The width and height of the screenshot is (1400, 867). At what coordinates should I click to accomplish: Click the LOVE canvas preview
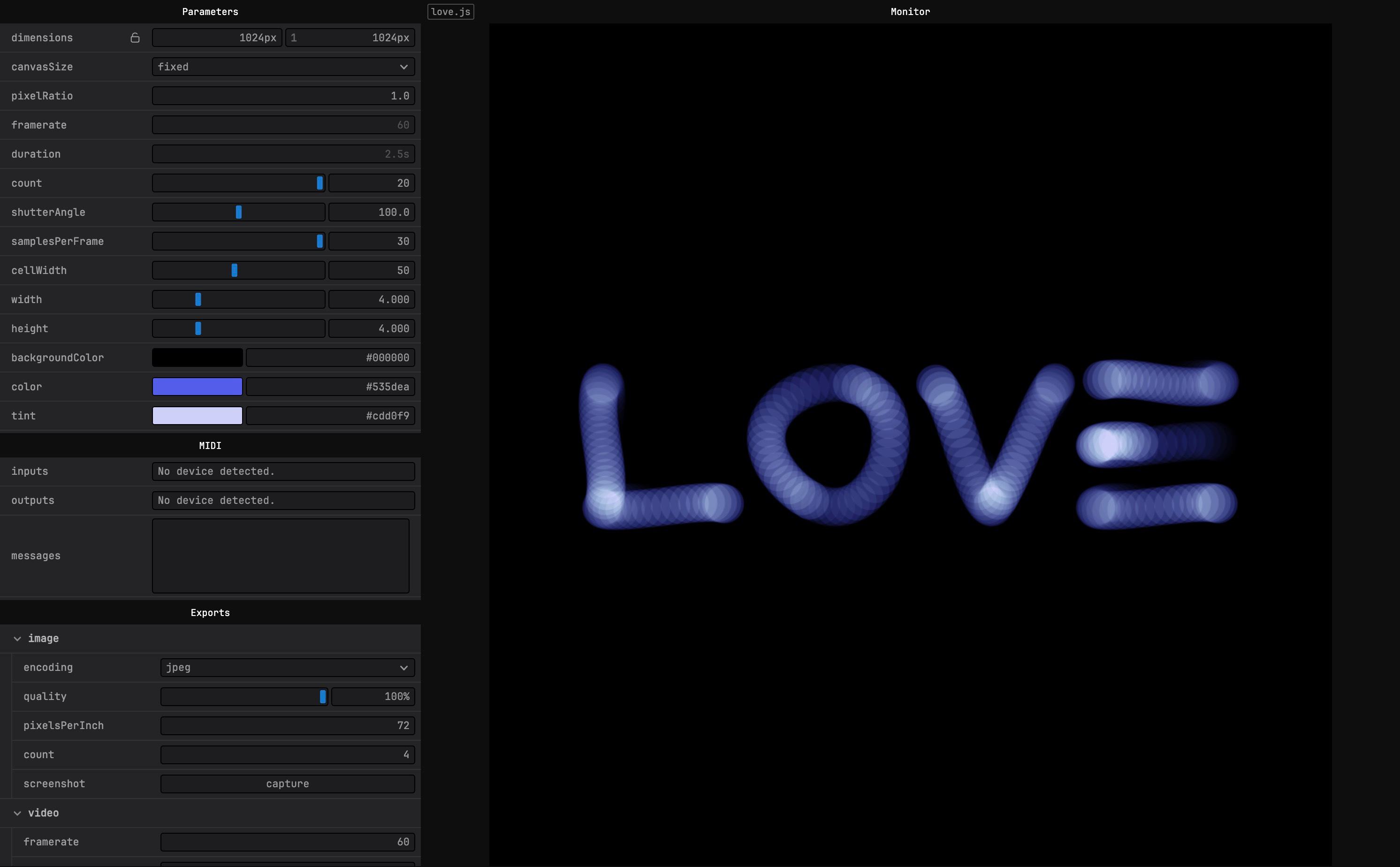point(910,445)
